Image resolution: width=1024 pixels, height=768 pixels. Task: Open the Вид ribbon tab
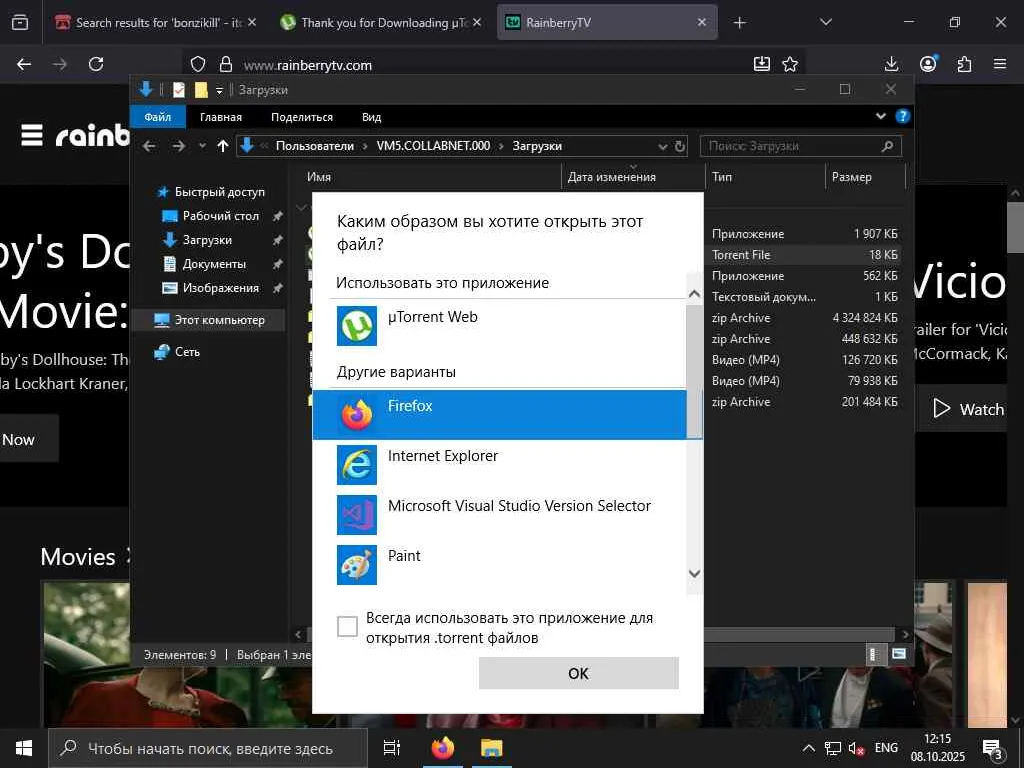372,117
